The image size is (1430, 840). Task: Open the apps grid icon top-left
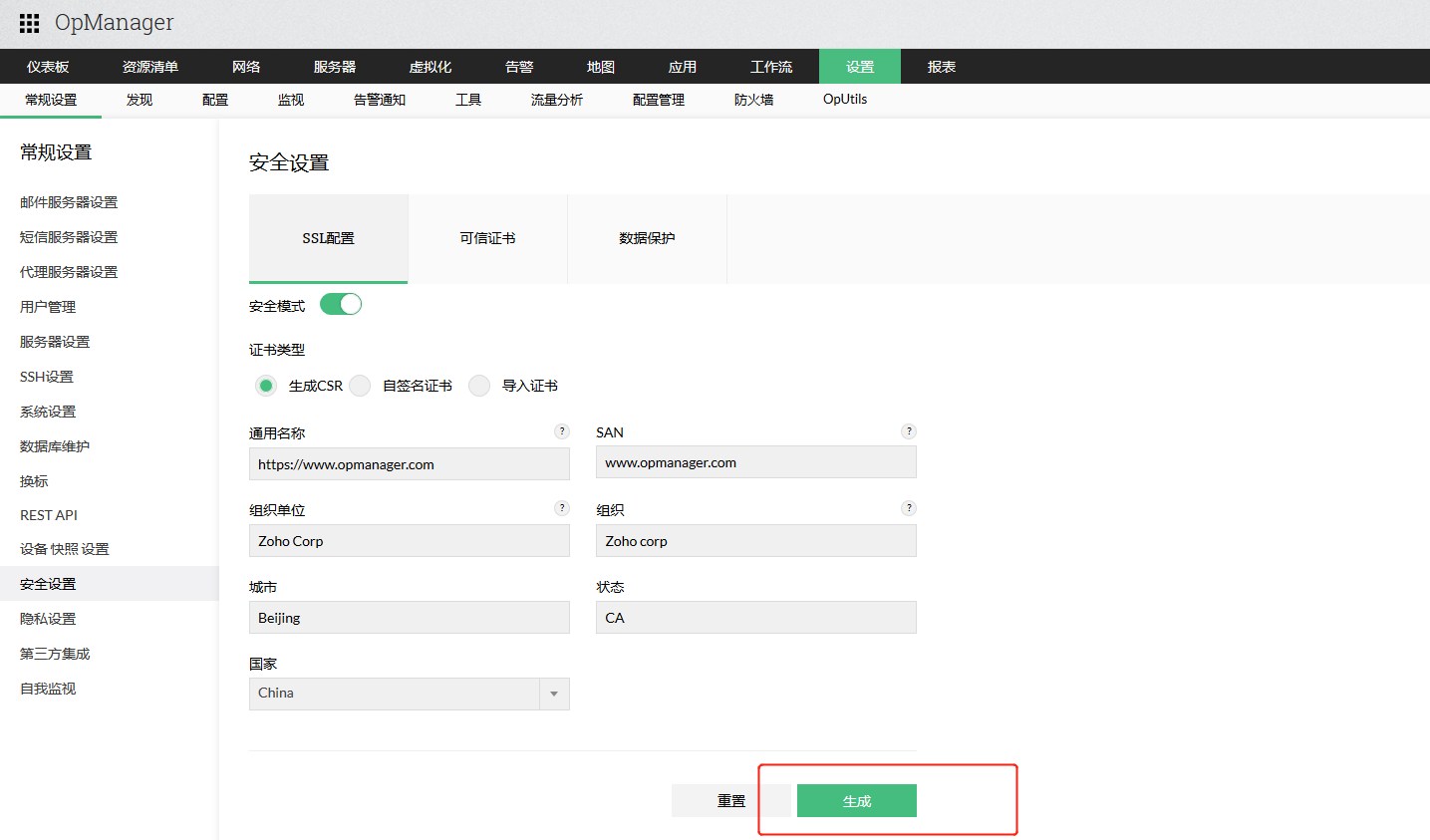(28, 22)
